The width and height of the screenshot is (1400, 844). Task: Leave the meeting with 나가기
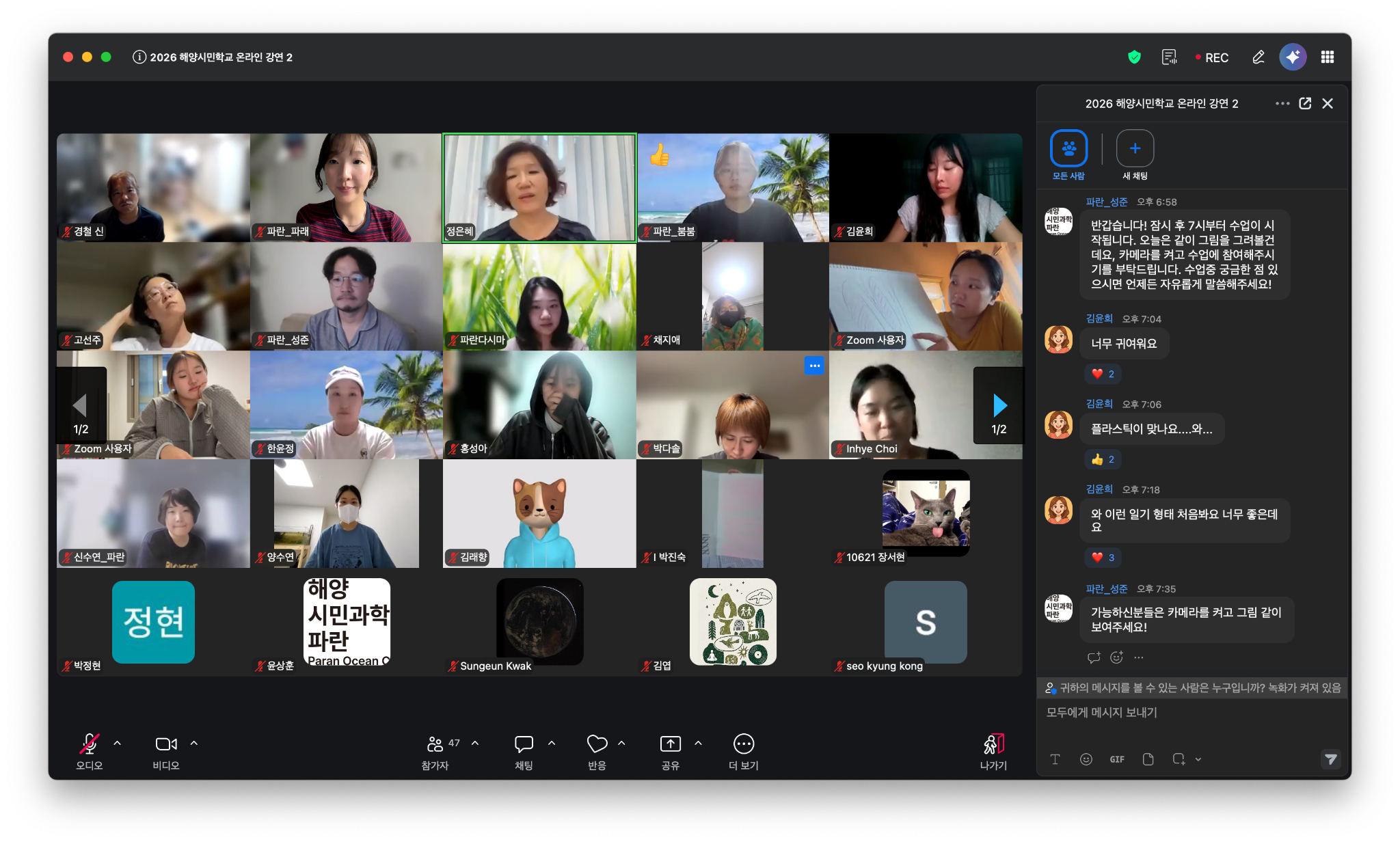993,751
